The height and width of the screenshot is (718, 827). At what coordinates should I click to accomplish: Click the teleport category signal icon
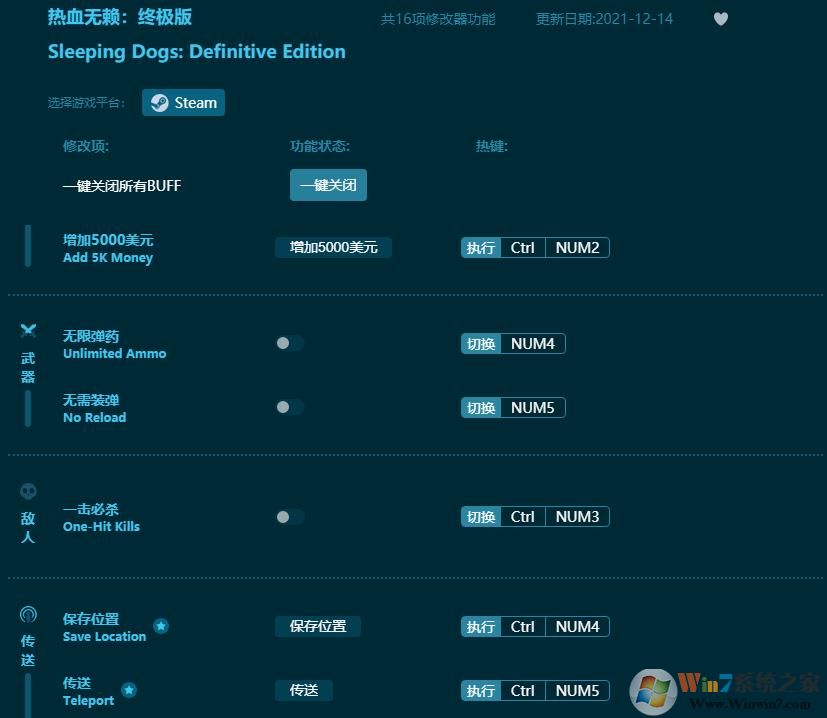pyautogui.click(x=28, y=615)
